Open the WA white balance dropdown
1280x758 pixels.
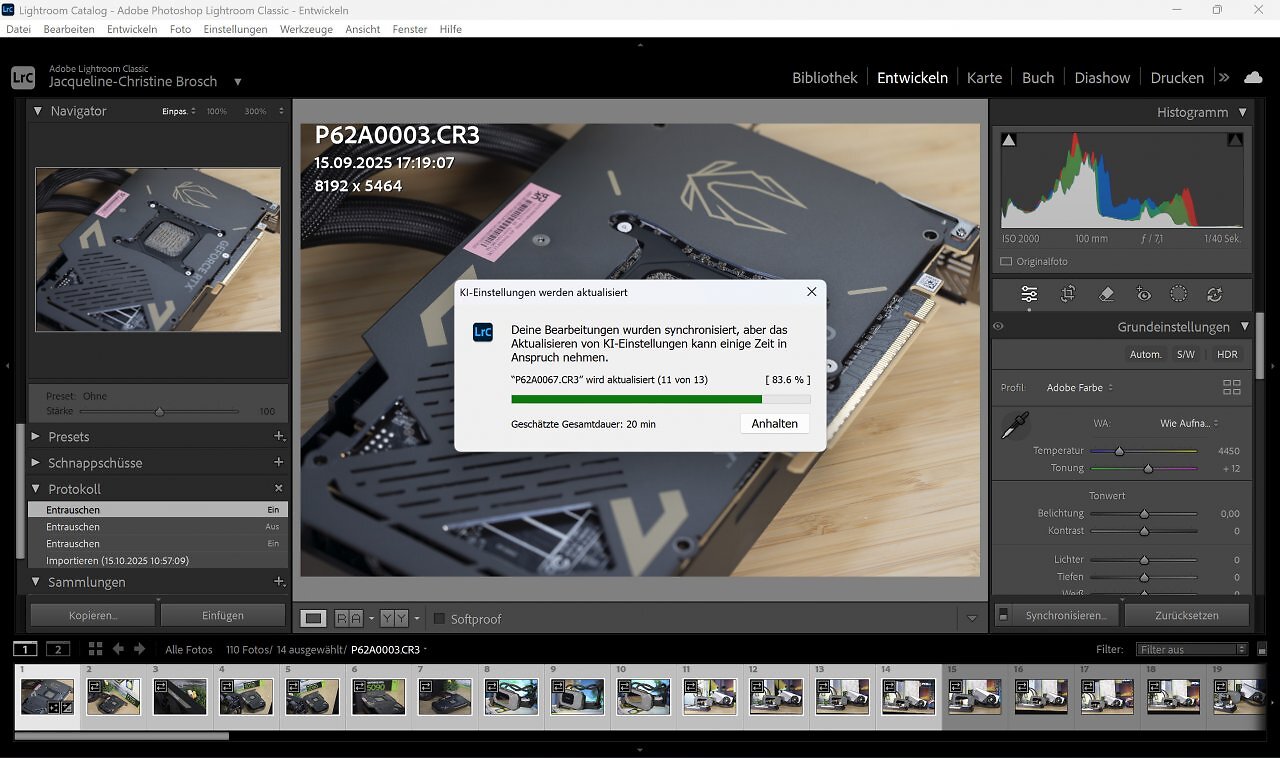click(x=1189, y=423)
